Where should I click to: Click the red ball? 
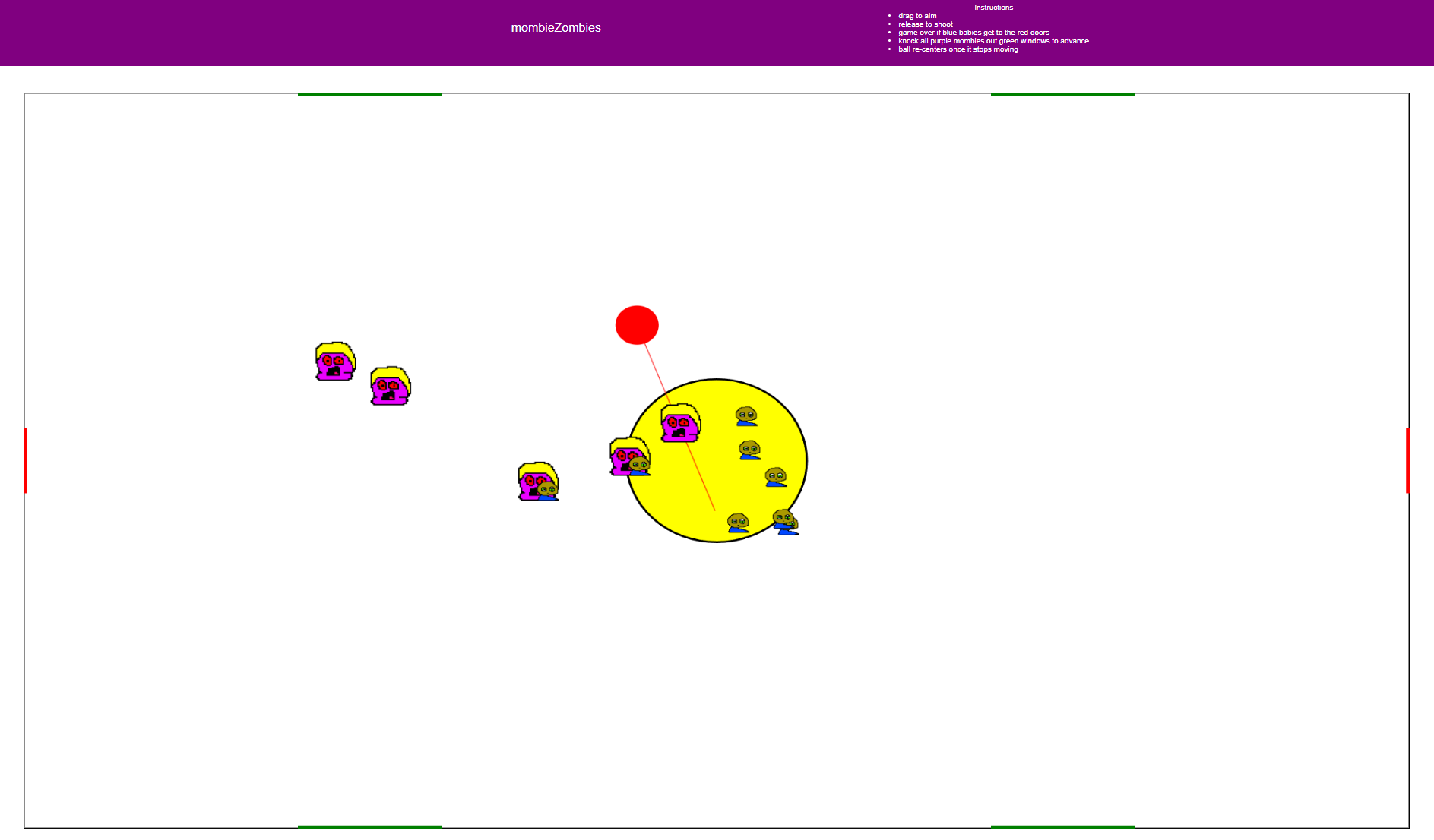click(637, 325)
